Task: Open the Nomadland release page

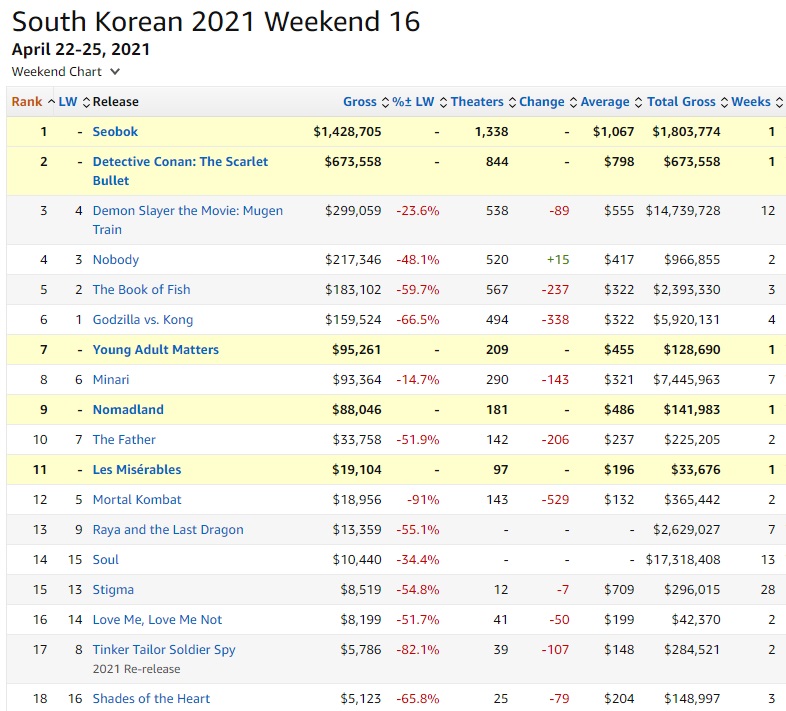Action: [128, 410]
